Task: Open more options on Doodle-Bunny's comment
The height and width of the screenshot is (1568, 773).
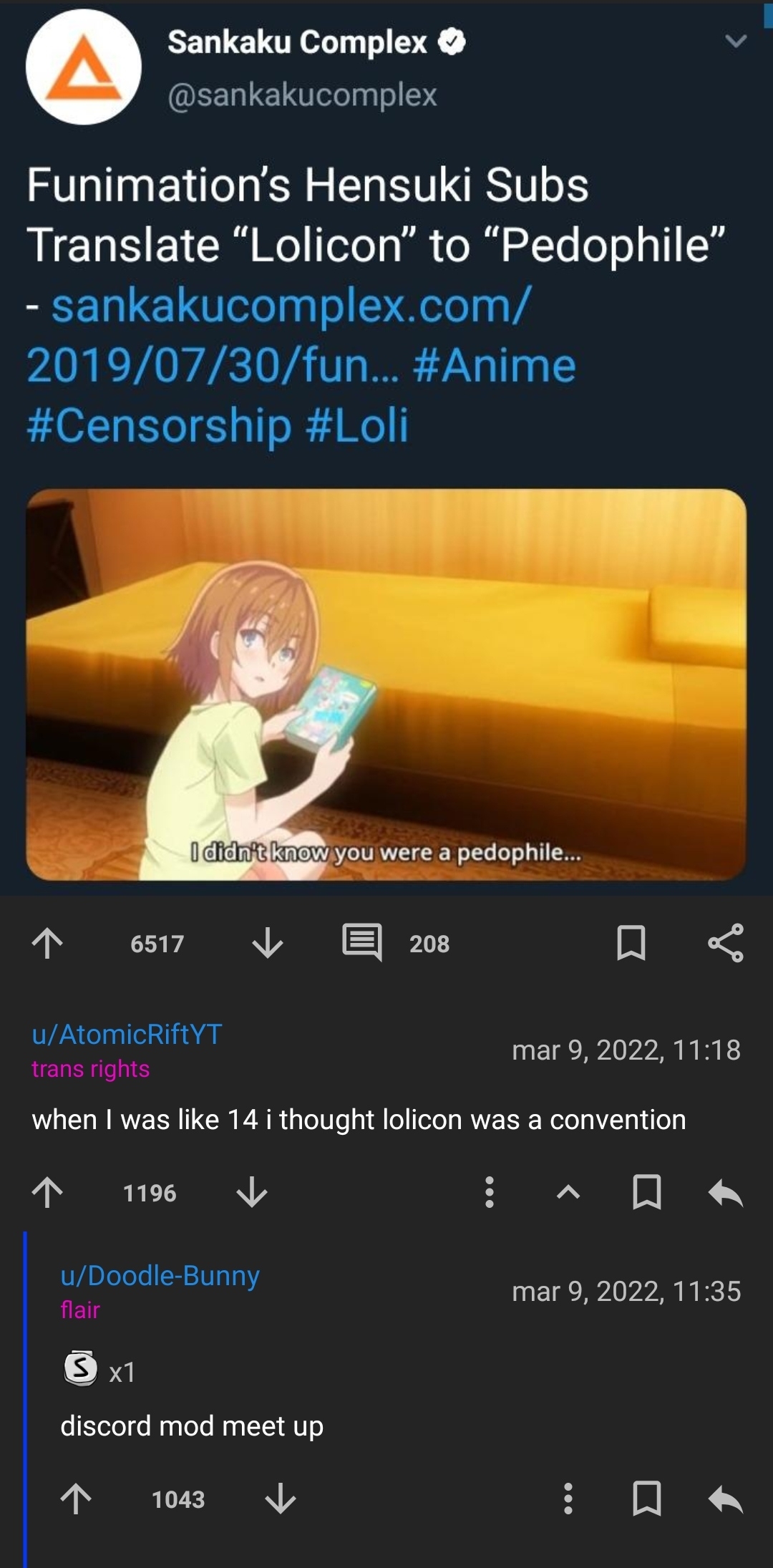Action: (x=568, y=1499)
